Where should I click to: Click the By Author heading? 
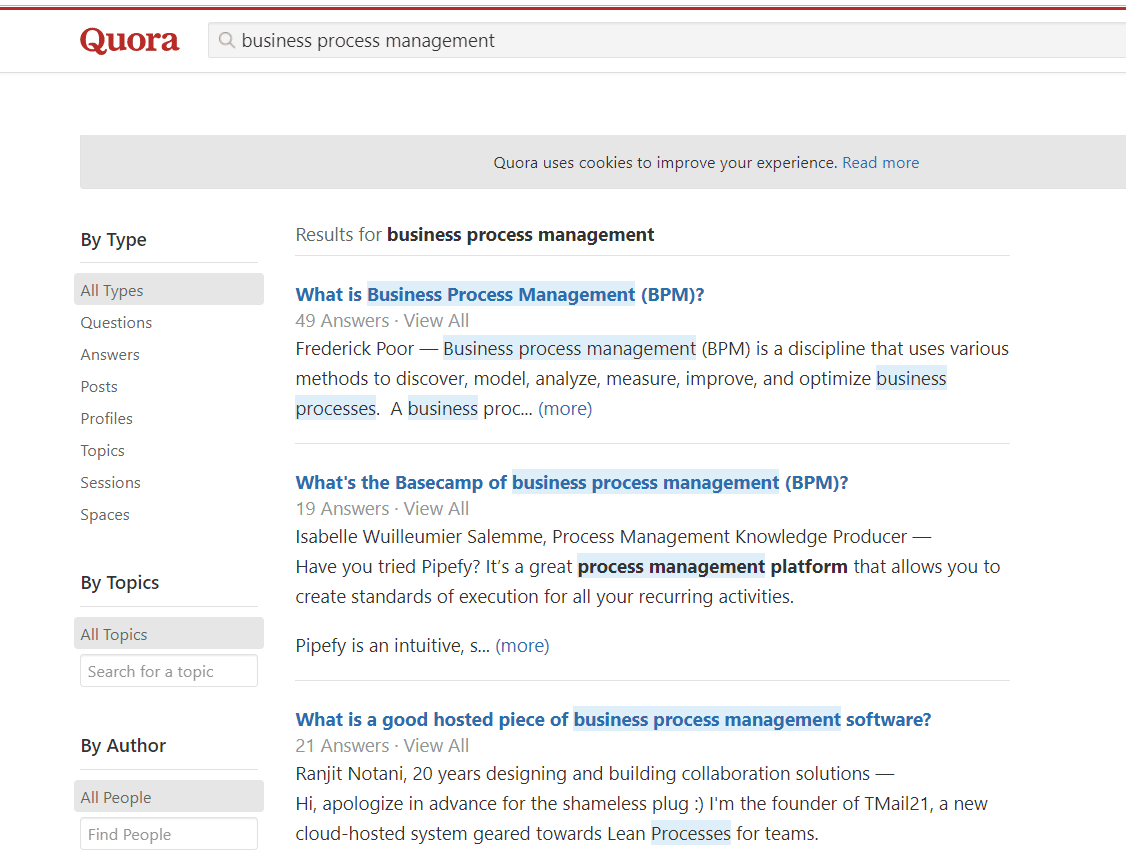(123, 746)
